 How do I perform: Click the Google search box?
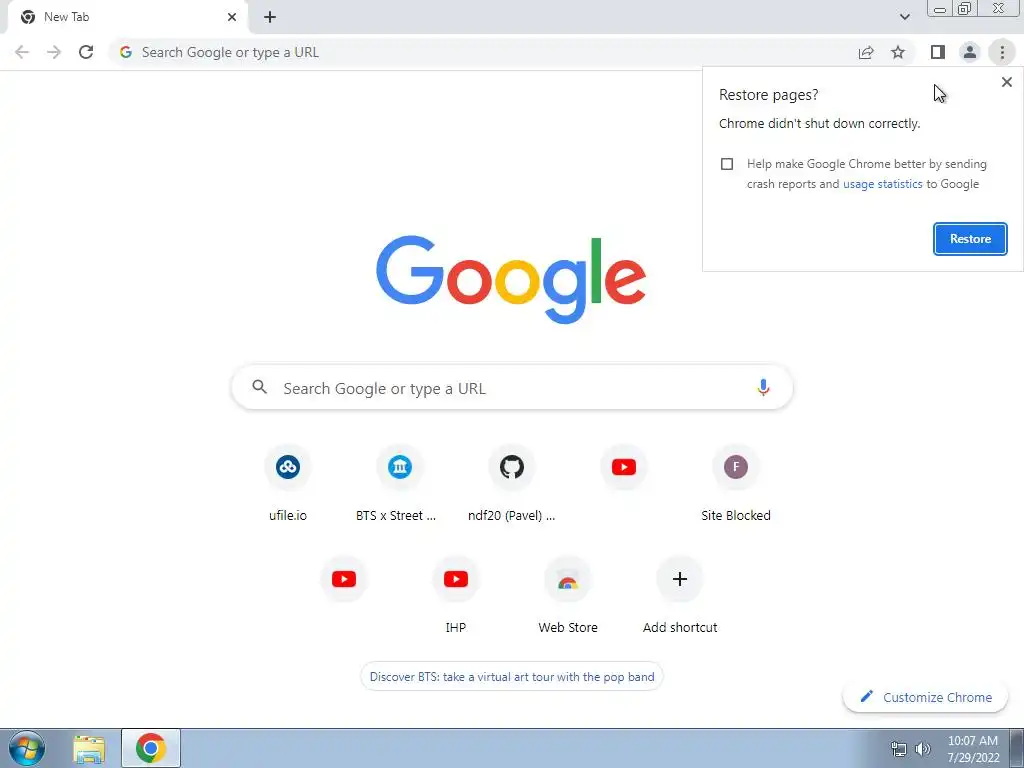[512, 388]
